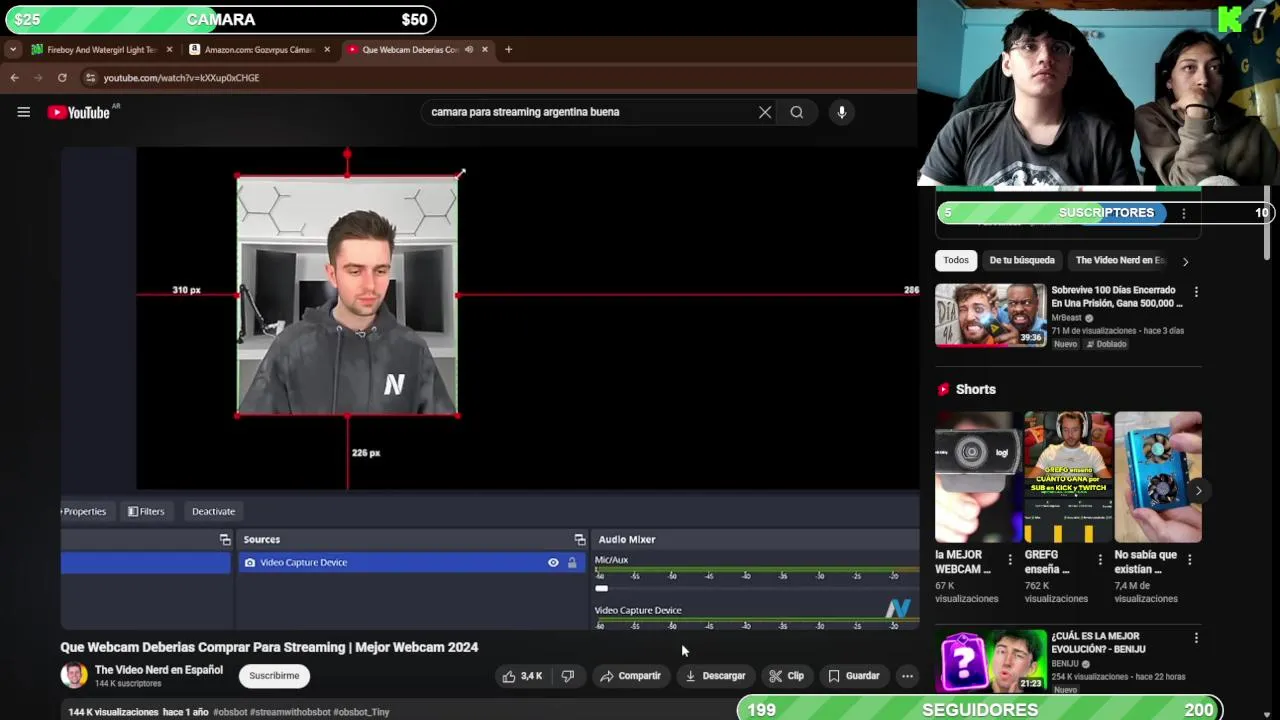The width and height of the screenshot is (1280, 720).
Task: Toggle the eye visibility on Video Capture Device
Action: click(x=553, y=563)
